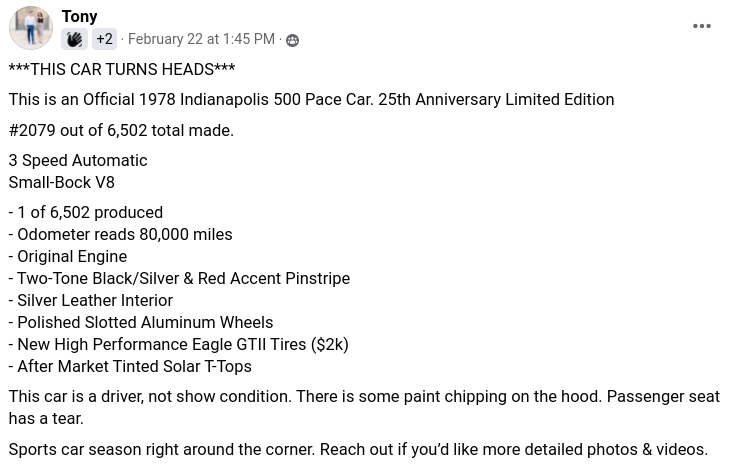This screenshot has width=737, height=469.
Task: Click the Odometer reads 80,000 miles line
Action: (x=120, y=234)
